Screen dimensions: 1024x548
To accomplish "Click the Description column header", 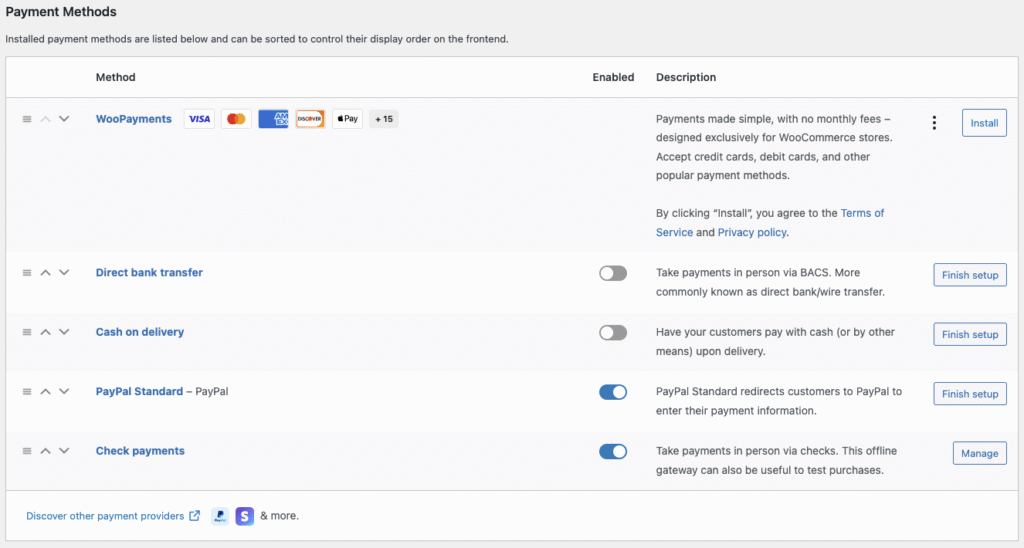I will point(686,77).
